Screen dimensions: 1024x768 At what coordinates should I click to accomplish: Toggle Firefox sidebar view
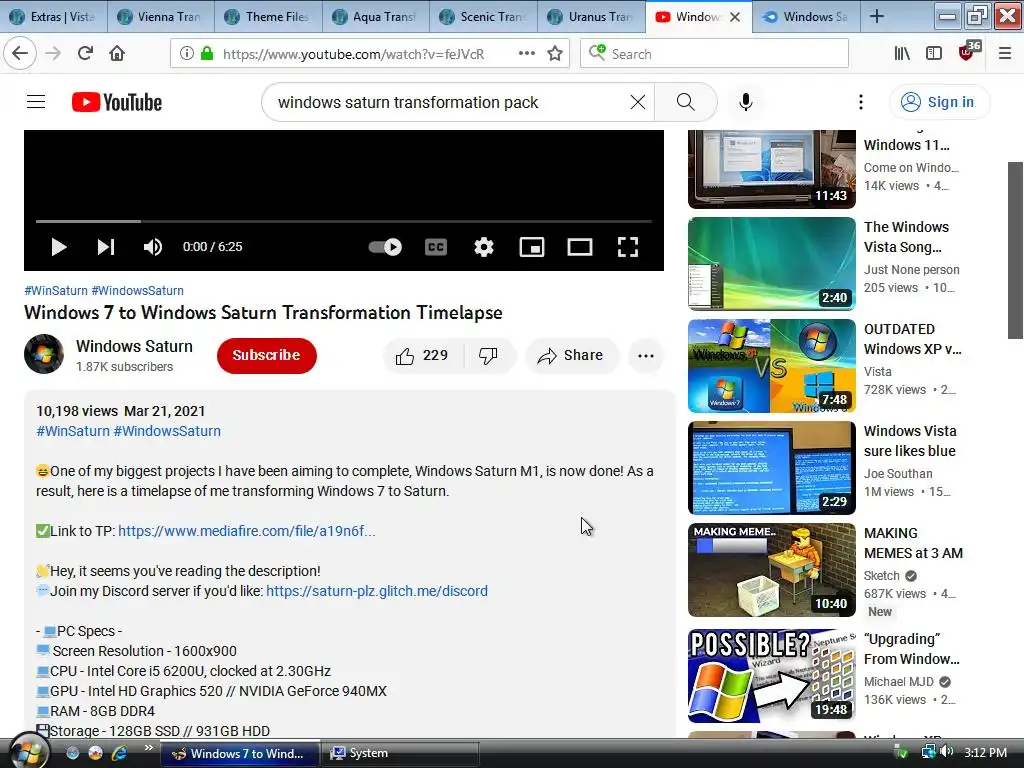point(934,54)
